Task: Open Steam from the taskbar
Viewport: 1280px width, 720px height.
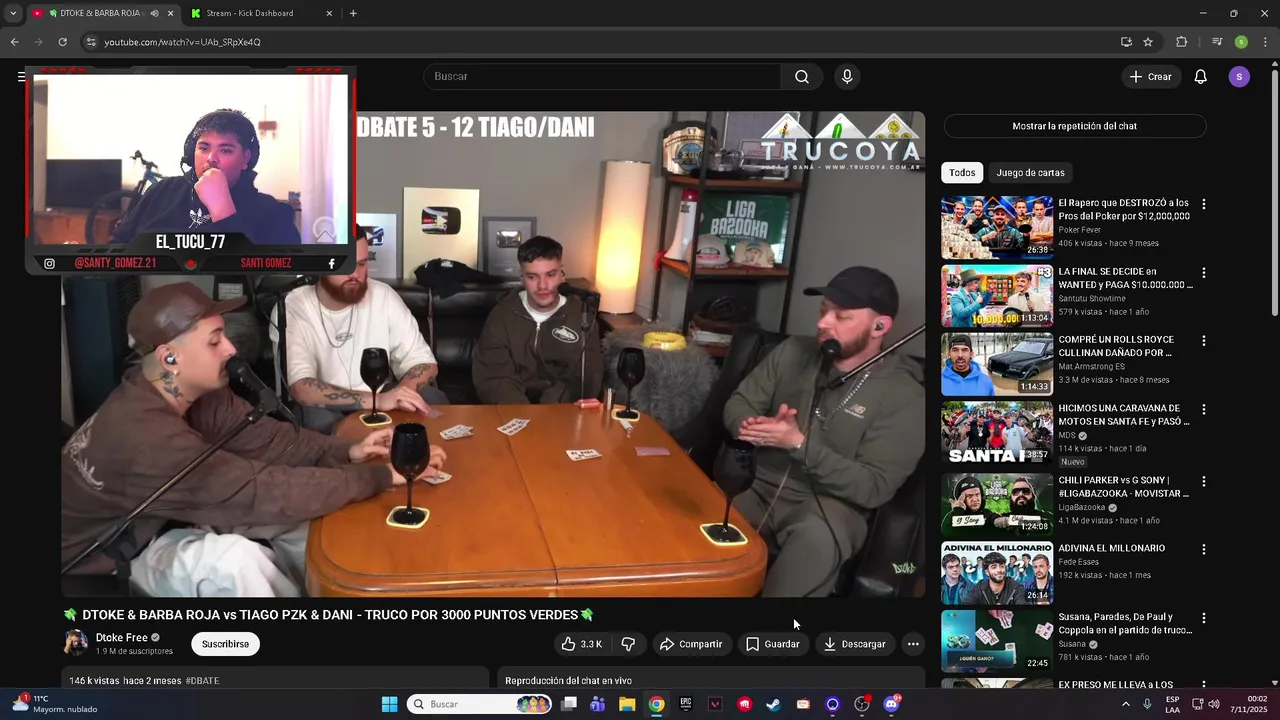Action: [x=773, y=704]
